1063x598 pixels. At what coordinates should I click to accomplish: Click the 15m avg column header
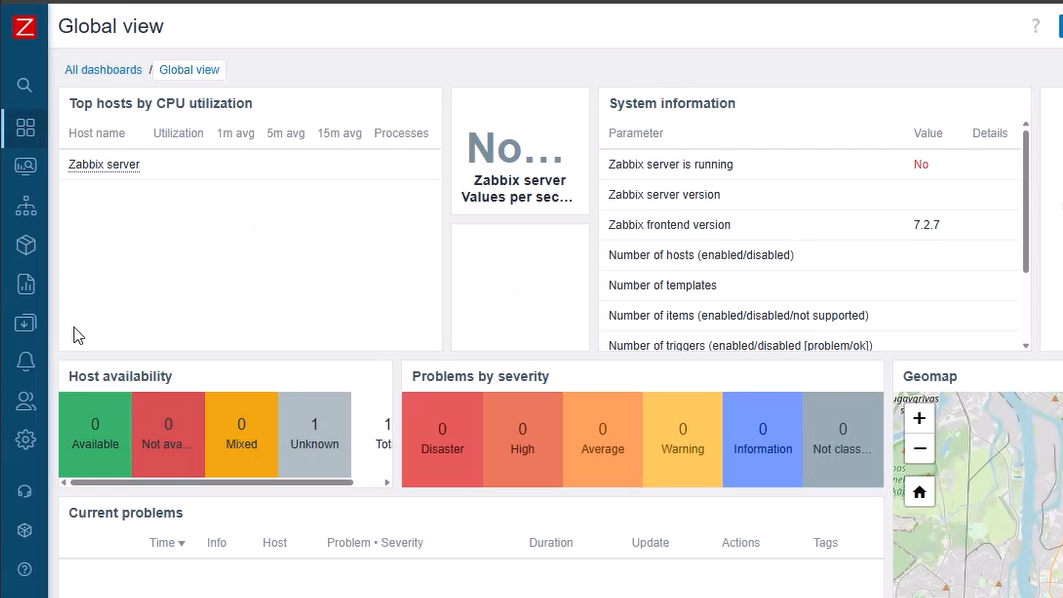pos(340,134)
